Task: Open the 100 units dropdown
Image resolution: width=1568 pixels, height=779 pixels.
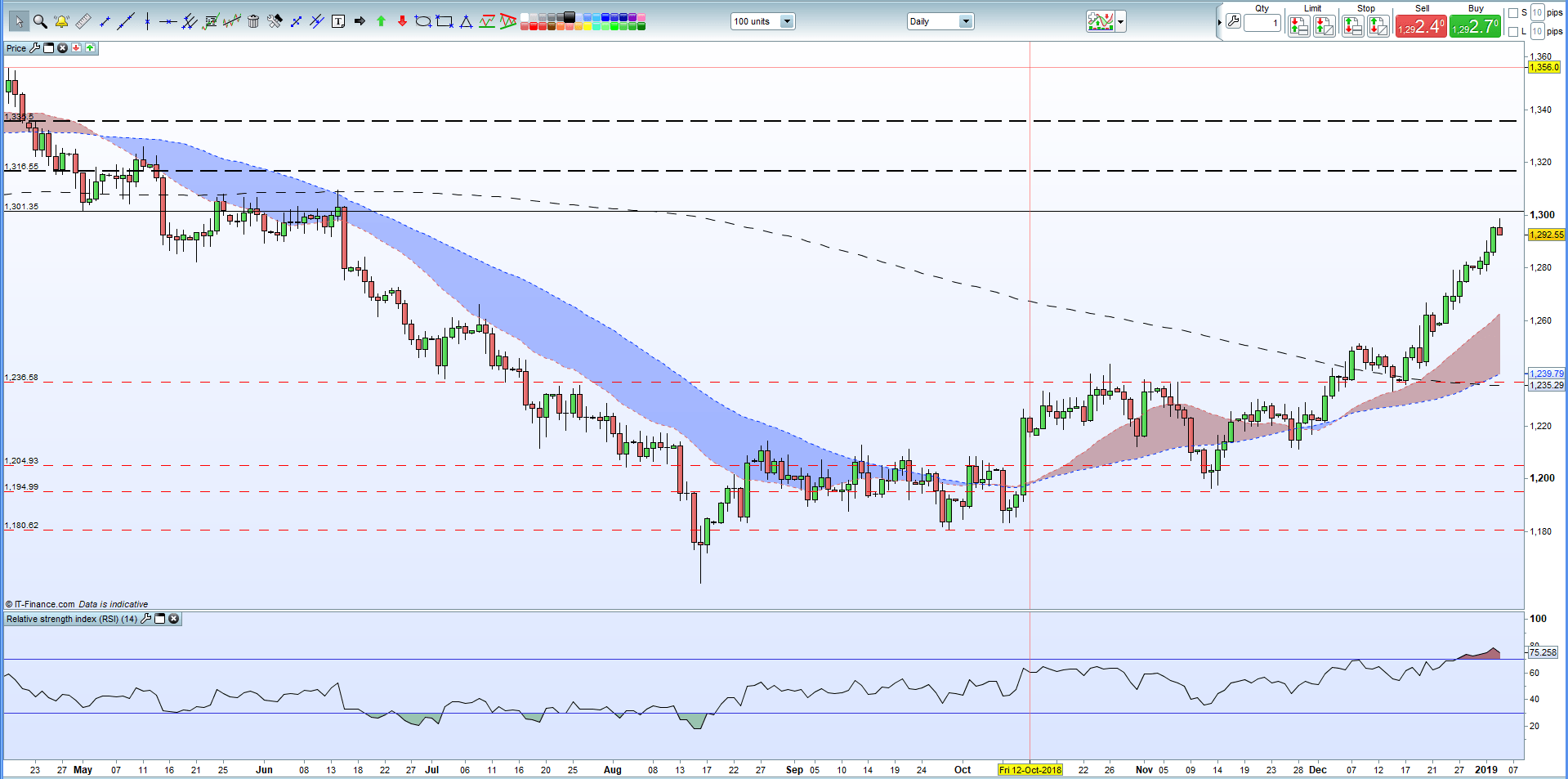Action: coord(762,21)
